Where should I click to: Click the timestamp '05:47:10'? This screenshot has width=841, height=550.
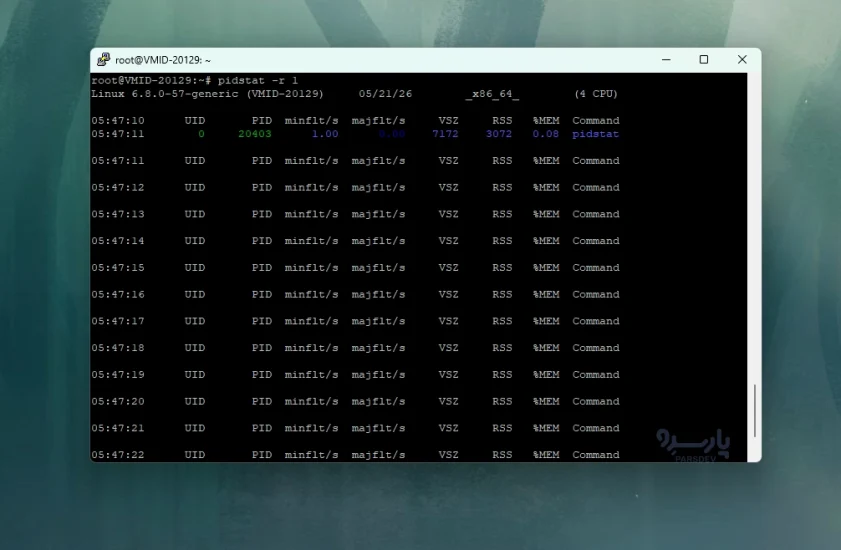(117, 121)
